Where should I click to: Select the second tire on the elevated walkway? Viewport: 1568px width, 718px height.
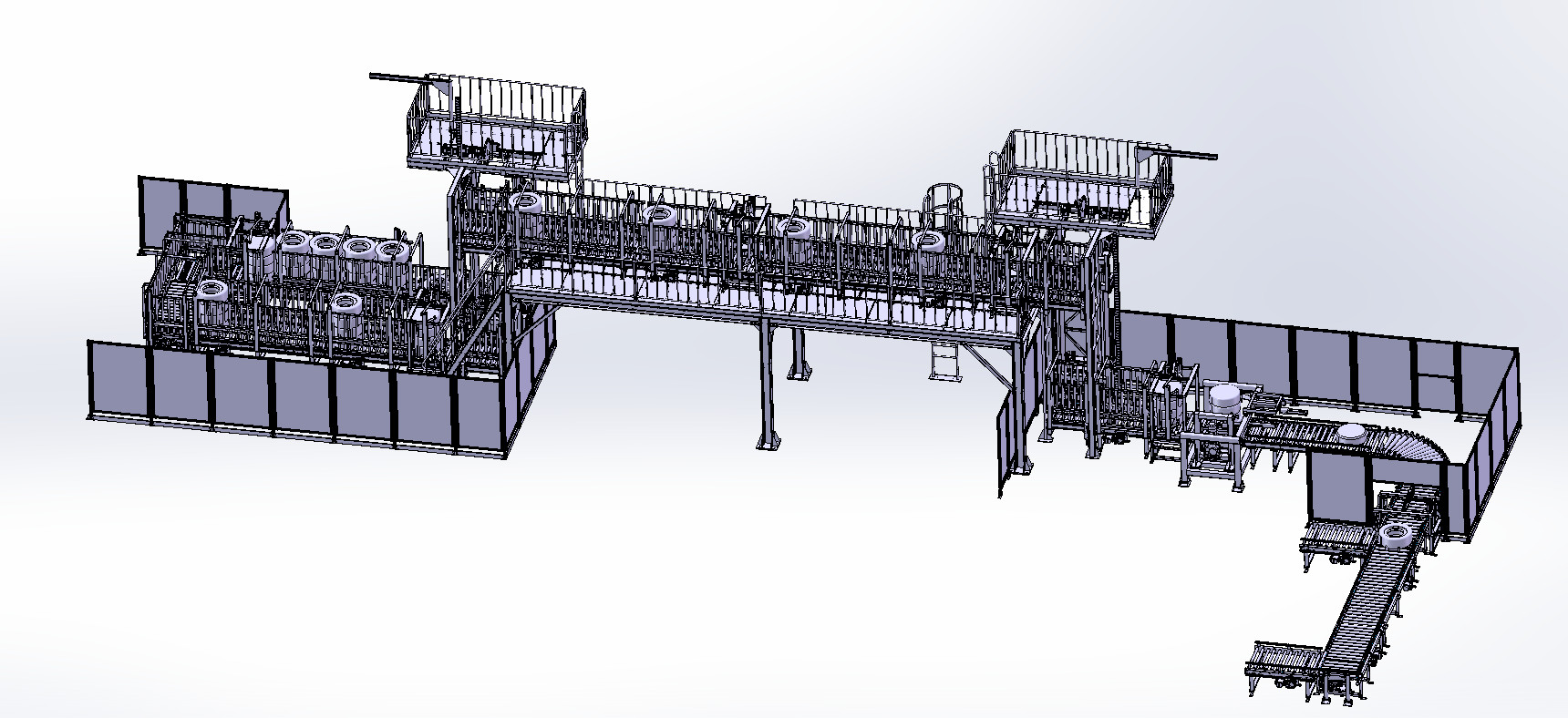point(659,216)
